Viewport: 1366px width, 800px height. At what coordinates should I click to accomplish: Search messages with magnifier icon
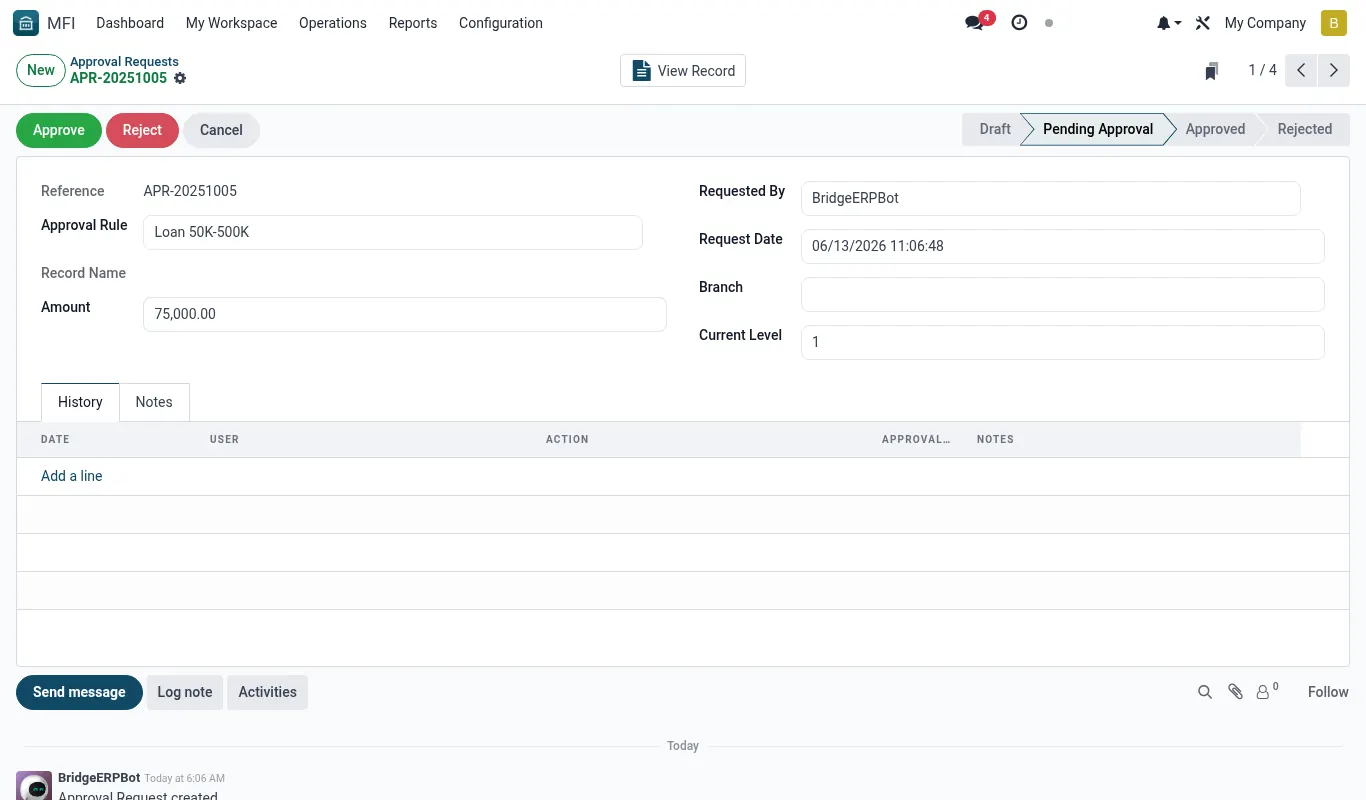click(1205, 692)
